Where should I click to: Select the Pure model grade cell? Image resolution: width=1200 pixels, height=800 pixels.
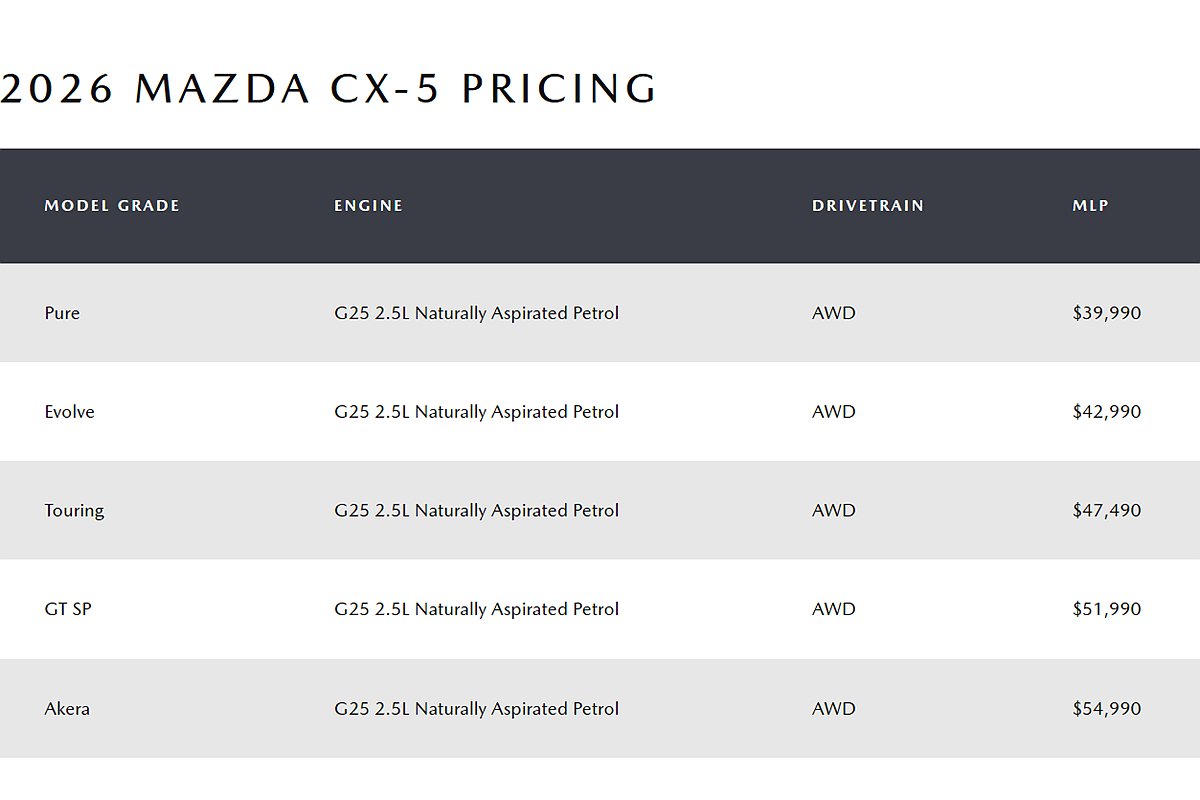point(62,313)
